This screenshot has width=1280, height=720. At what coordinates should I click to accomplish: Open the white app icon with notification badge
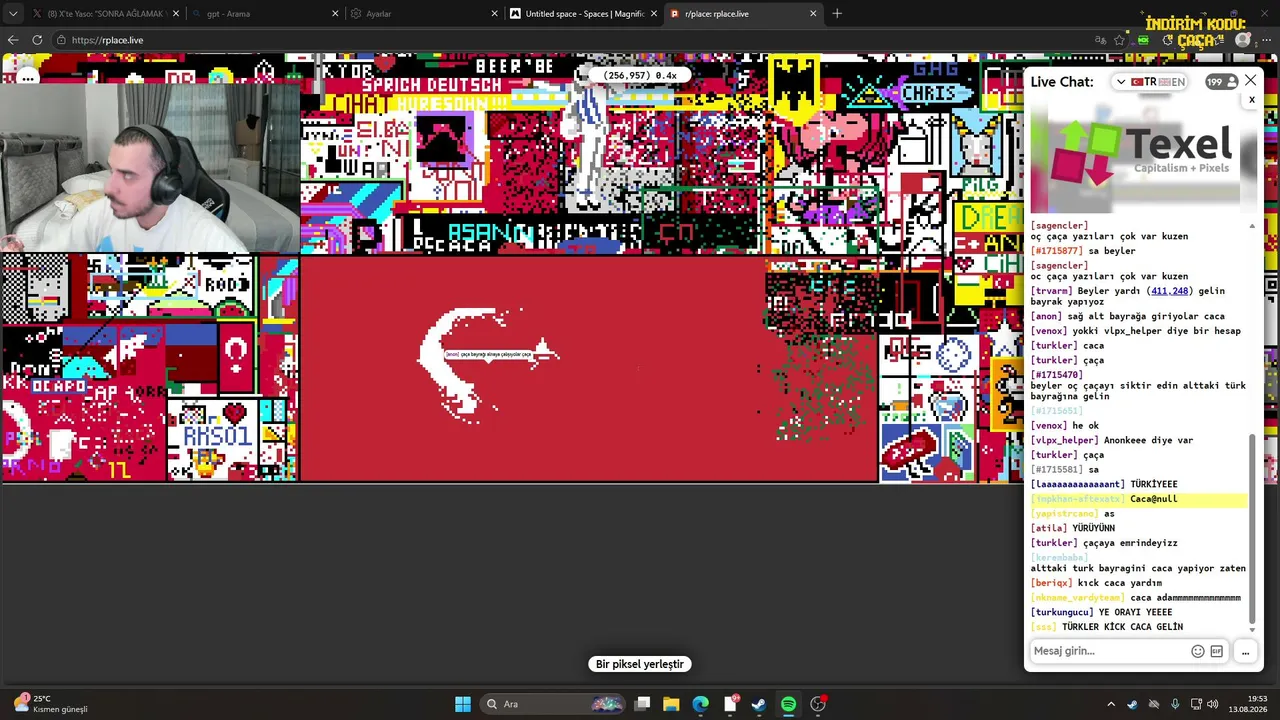click(730, 704)
